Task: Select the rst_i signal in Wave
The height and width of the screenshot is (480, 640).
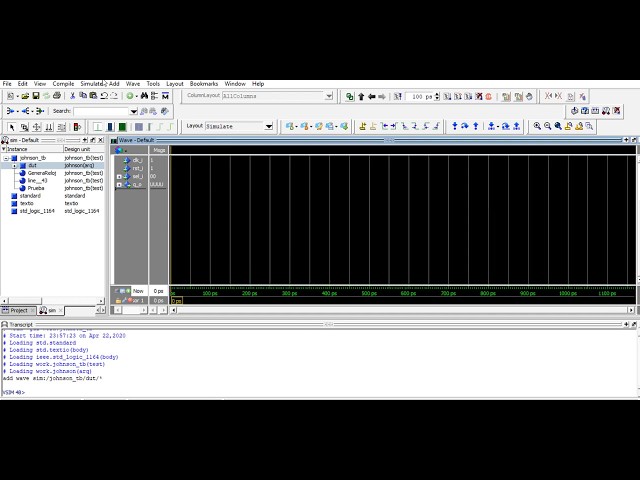Action: (138, 168)
